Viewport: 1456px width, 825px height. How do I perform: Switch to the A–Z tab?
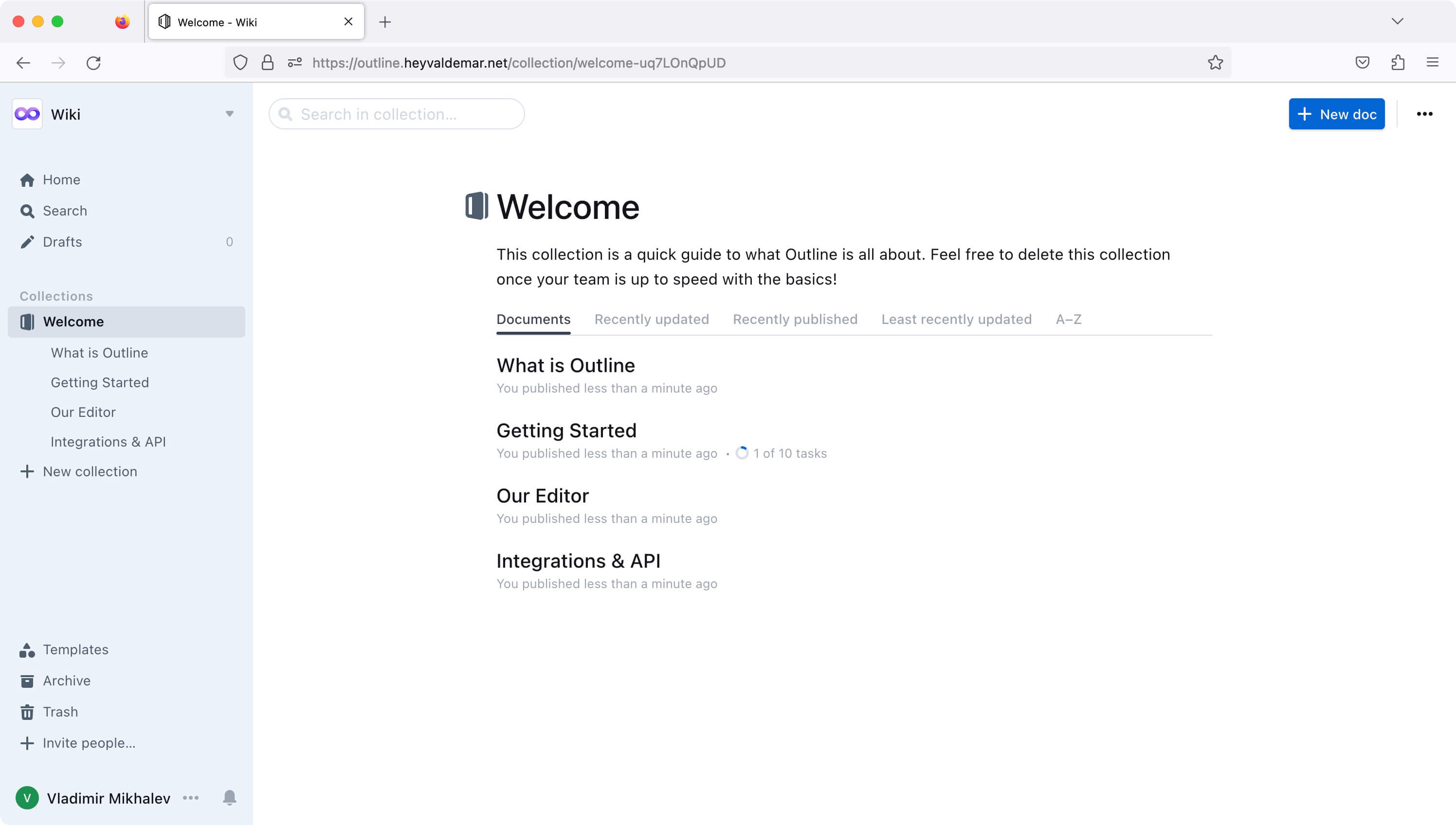1068,319
